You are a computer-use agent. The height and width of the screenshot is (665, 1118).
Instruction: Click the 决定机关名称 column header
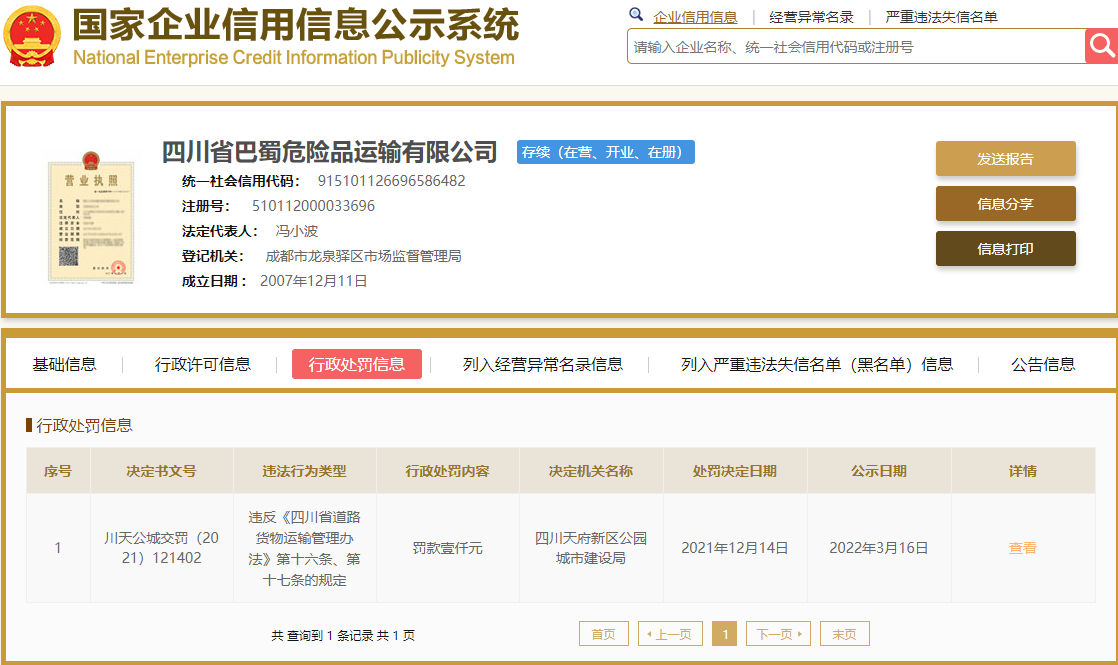pos(591,471)
